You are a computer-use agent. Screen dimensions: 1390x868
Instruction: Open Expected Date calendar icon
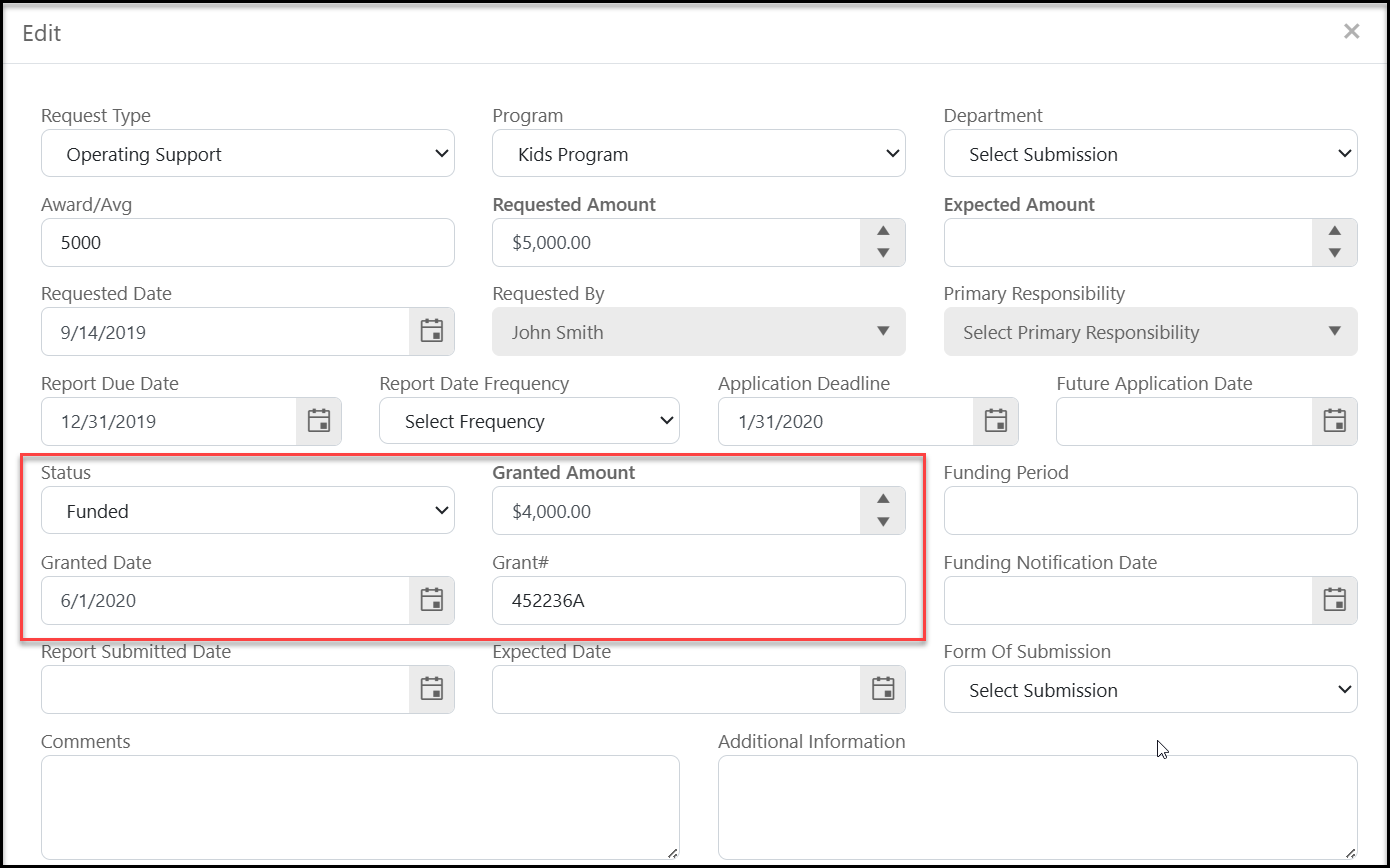pos(883,689)
